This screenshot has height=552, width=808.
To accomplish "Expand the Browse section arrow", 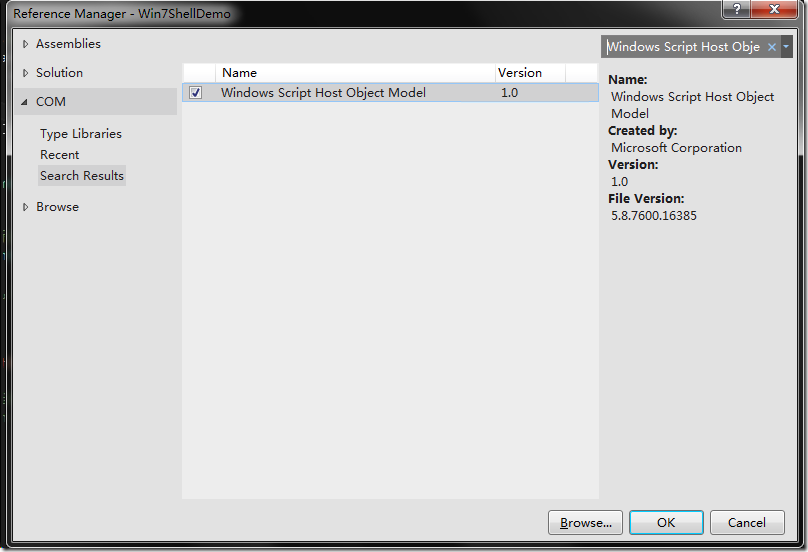I will coord(25,207).
